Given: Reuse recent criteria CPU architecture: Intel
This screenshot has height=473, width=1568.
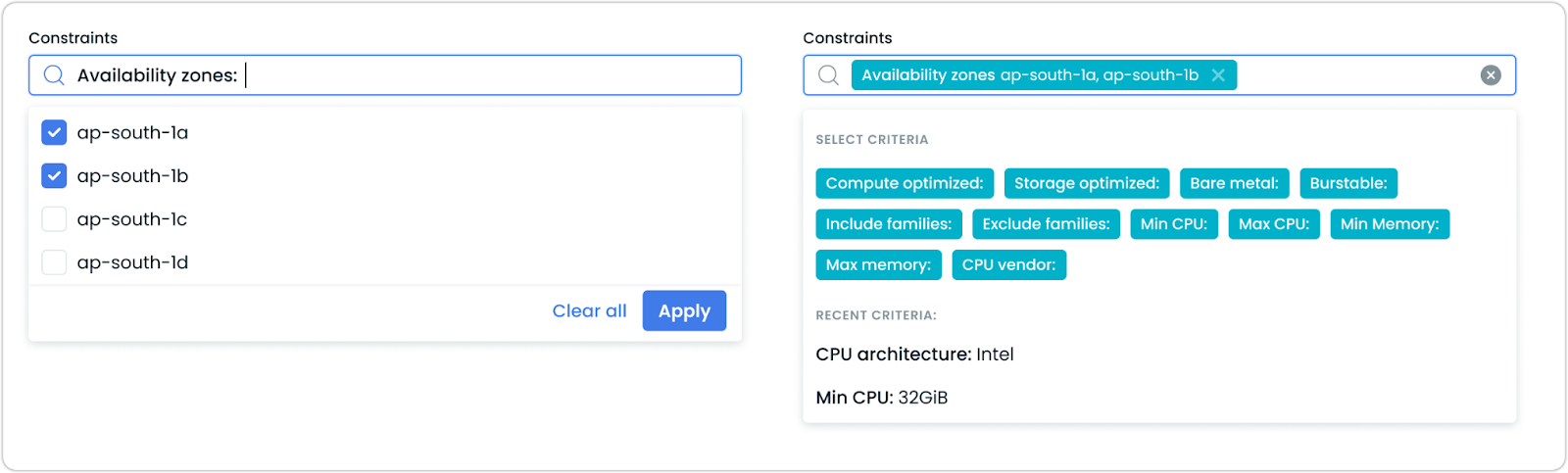Looking at the screenshot, I should coord(914,355).
